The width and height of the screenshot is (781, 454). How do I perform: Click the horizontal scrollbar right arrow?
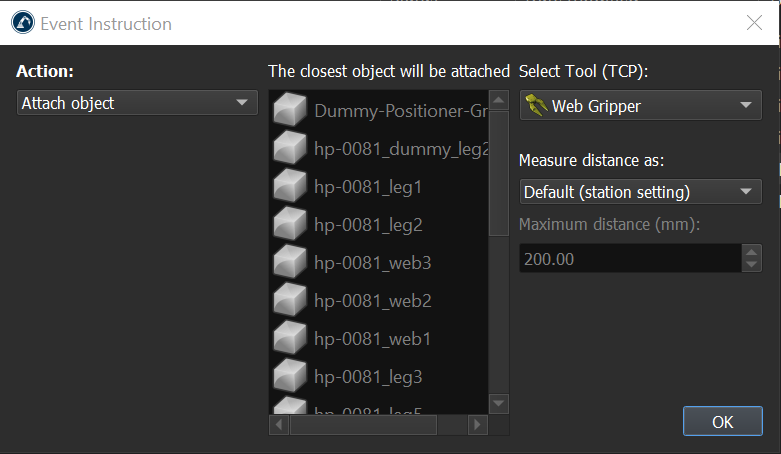coord(478,425)
